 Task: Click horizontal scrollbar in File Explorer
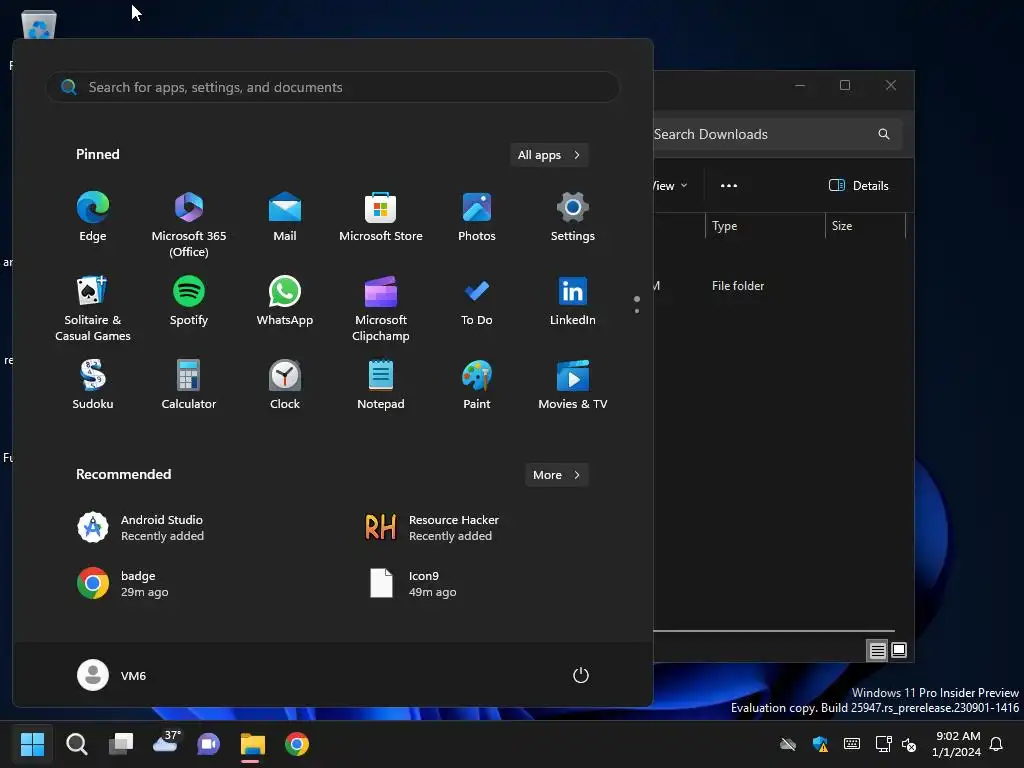point(774,631)
